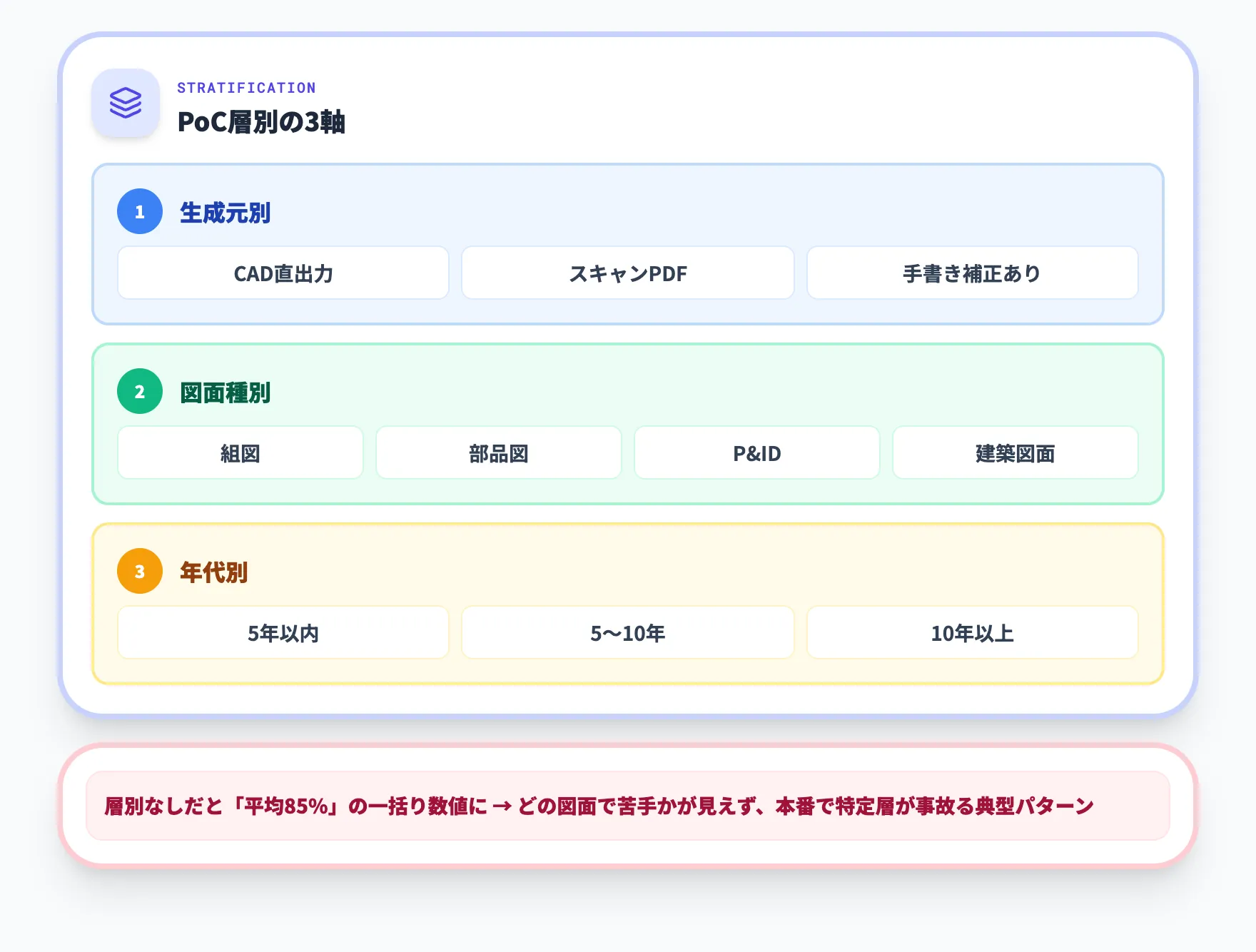Enable the 手書き補正あり option
Viewport: 1256px width, 952px height.
(972, 273)
